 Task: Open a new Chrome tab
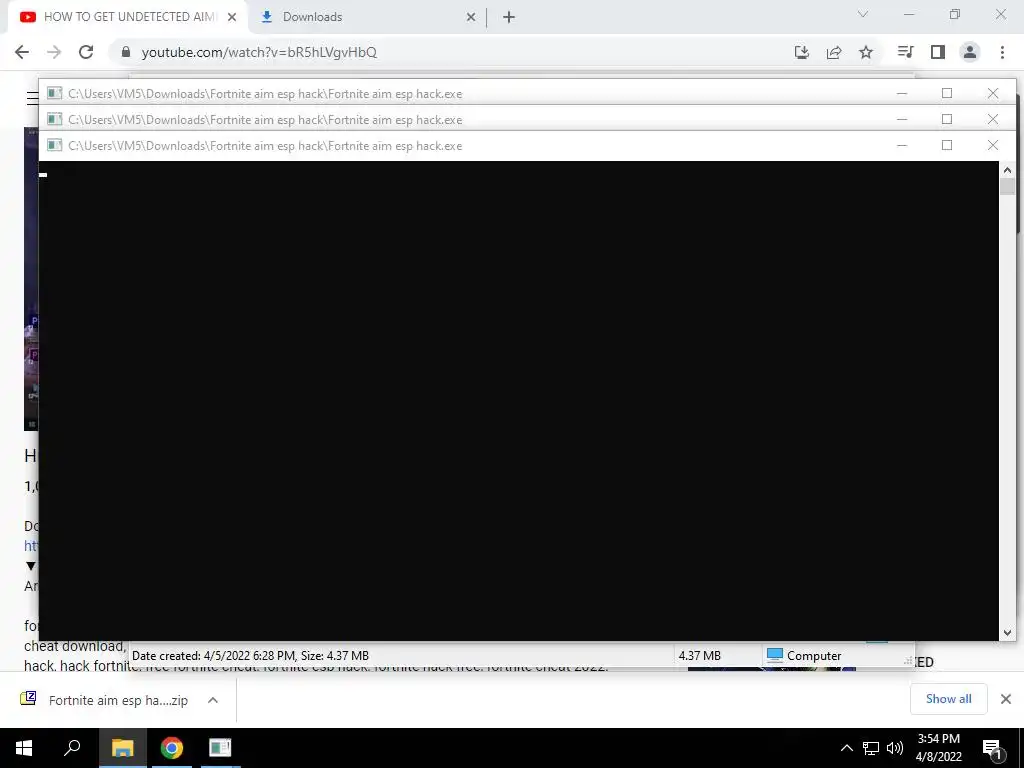point(509,17)
